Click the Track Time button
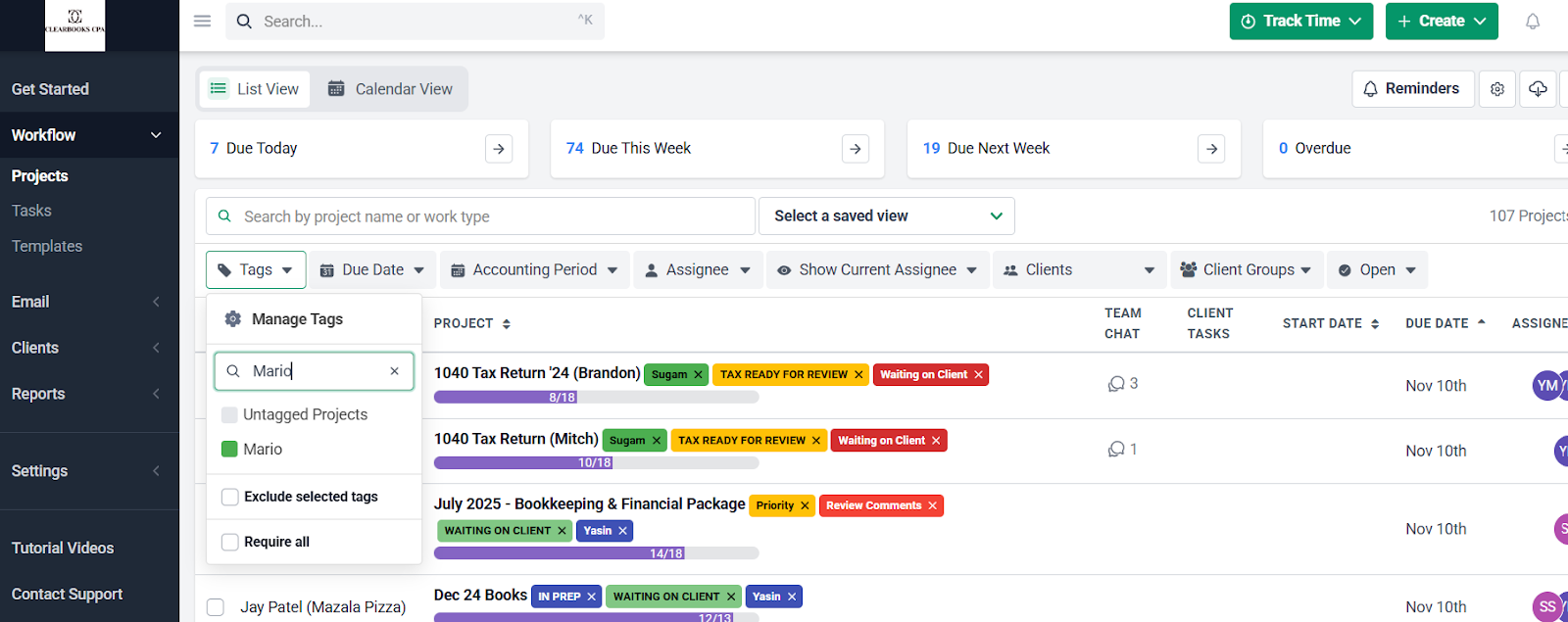This screenshot has width=1568, height=622. [x=1300, y=22]
